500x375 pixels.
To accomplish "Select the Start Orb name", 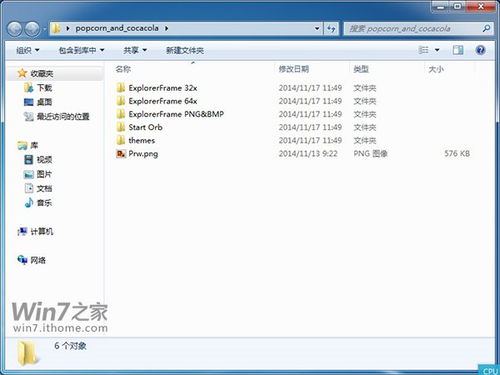I will (x=145, y=127).
